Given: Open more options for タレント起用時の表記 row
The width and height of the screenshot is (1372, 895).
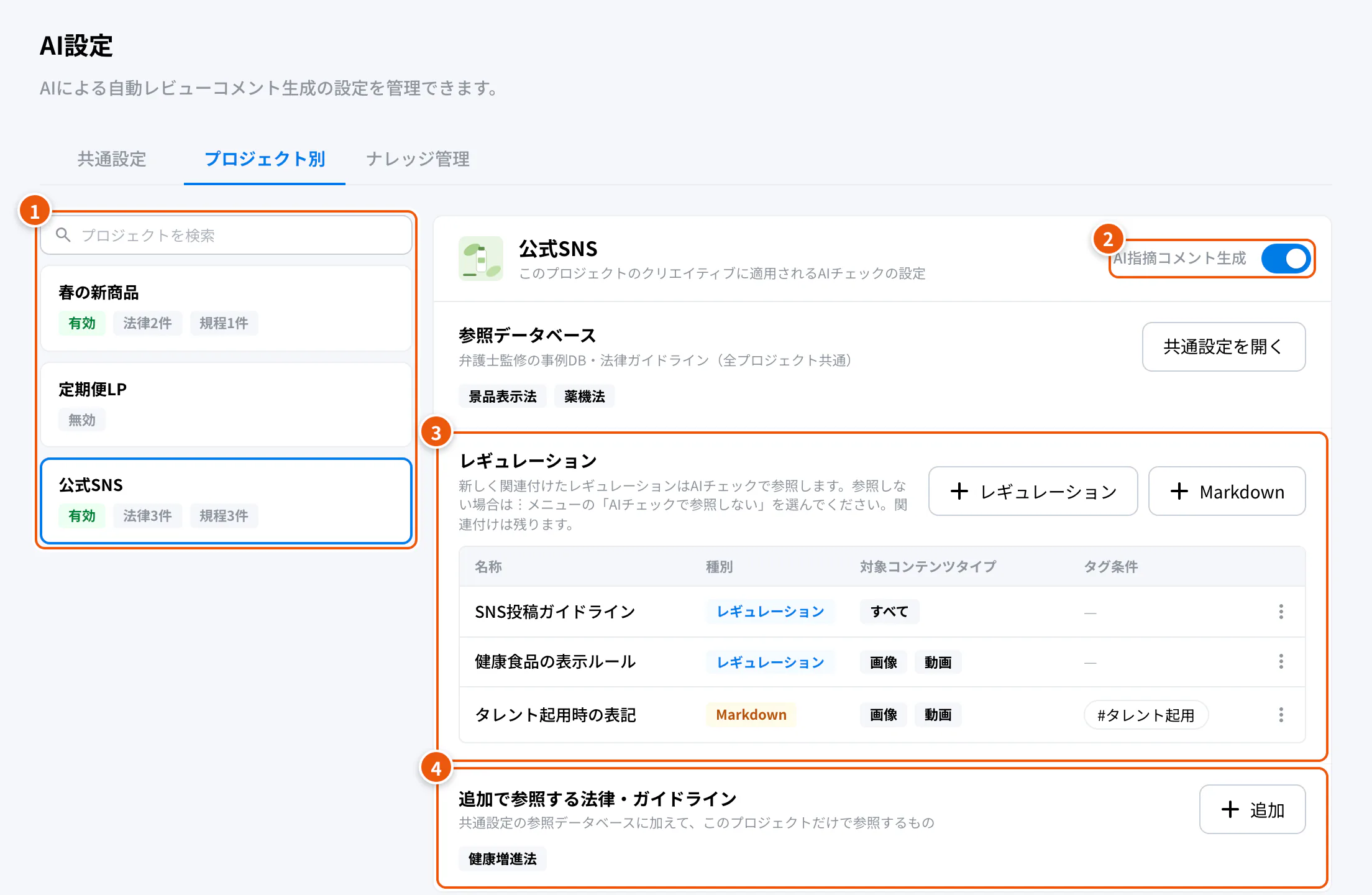Looking at the screenshot, I should pos(1281,715).
